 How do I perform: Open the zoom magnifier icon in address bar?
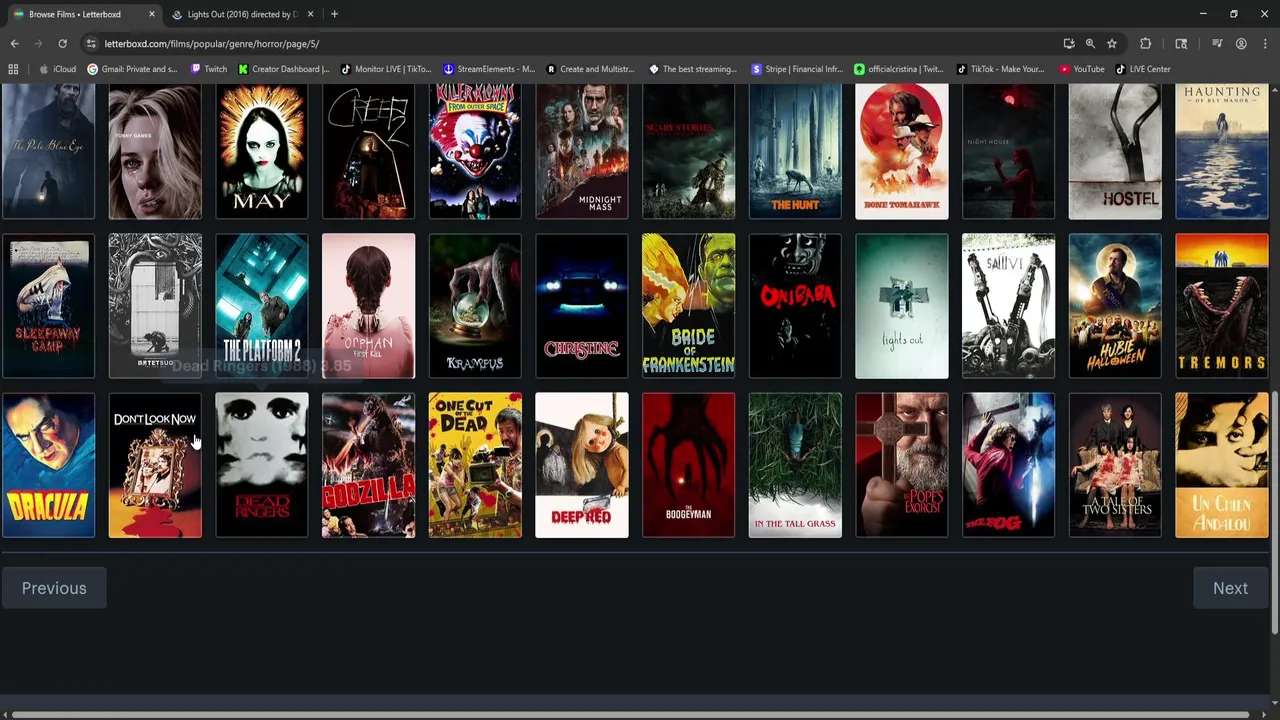pos(1090,44)
